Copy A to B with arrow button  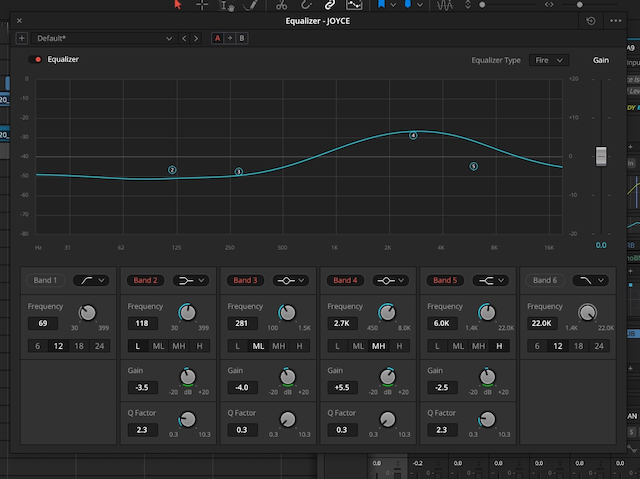(x=229, y=38)
